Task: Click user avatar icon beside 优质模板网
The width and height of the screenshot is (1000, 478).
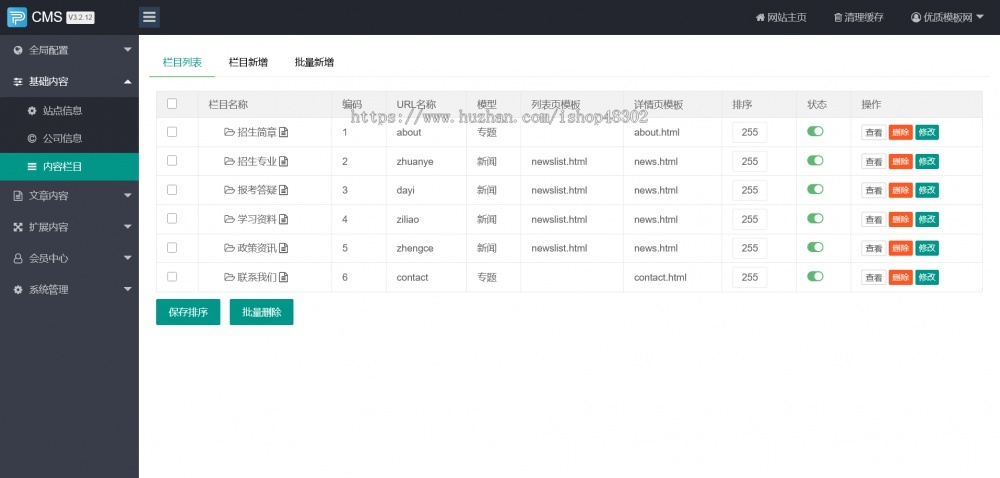Action: pos(916,18)
